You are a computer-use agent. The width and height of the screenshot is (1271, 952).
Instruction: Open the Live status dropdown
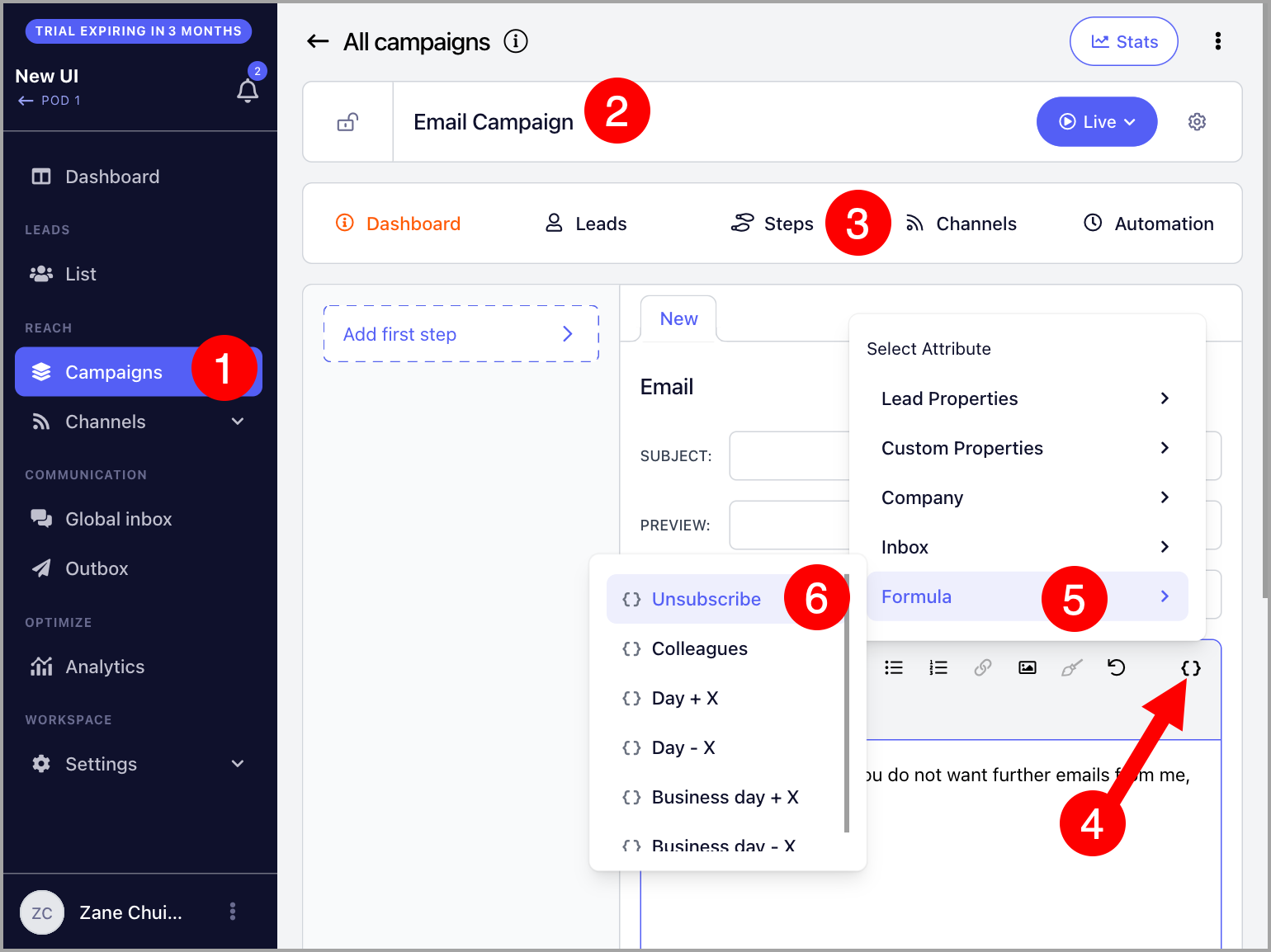tap(1097, 122)
